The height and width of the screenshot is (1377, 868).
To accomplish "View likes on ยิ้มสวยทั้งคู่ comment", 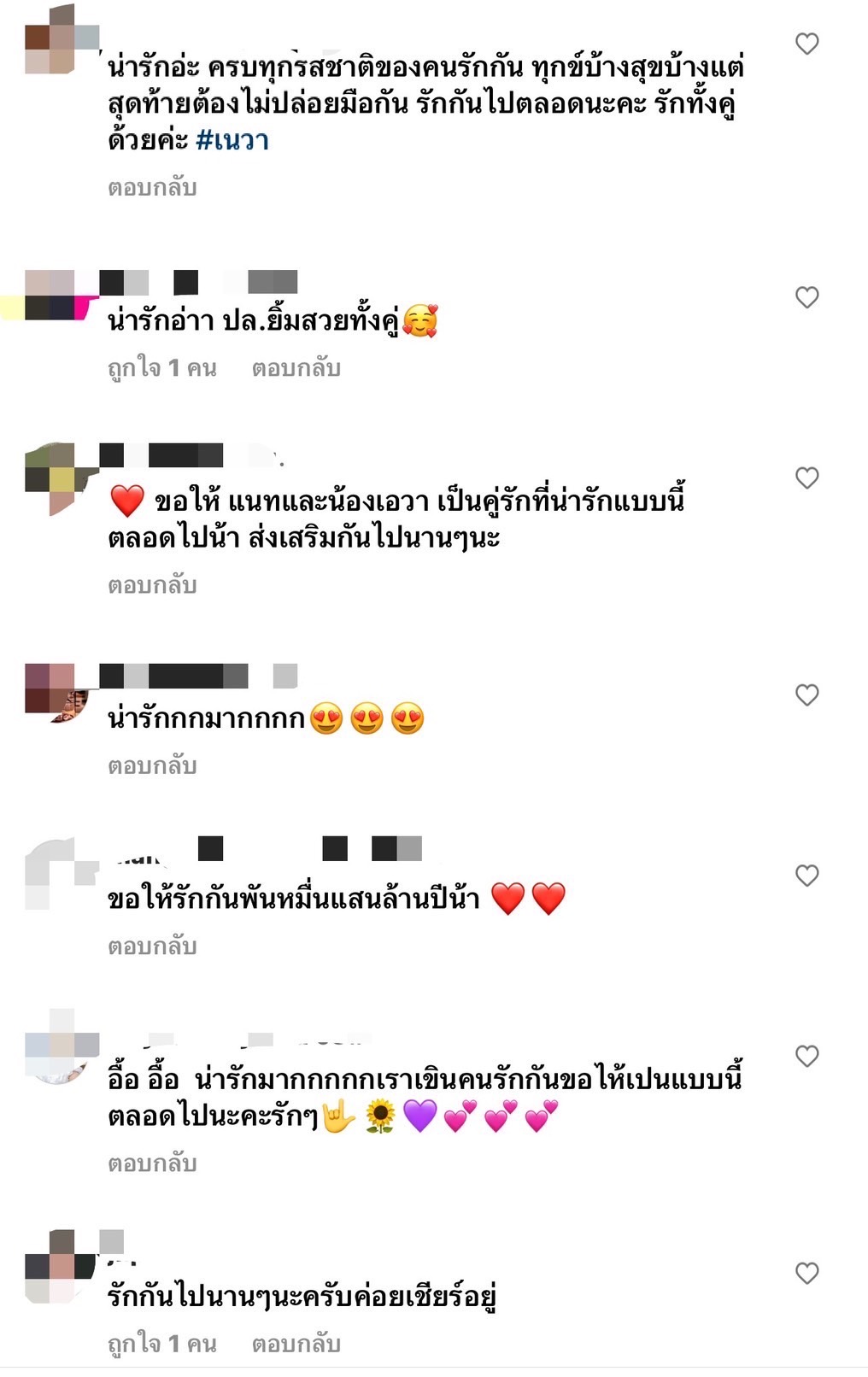I will coord(162,368).
